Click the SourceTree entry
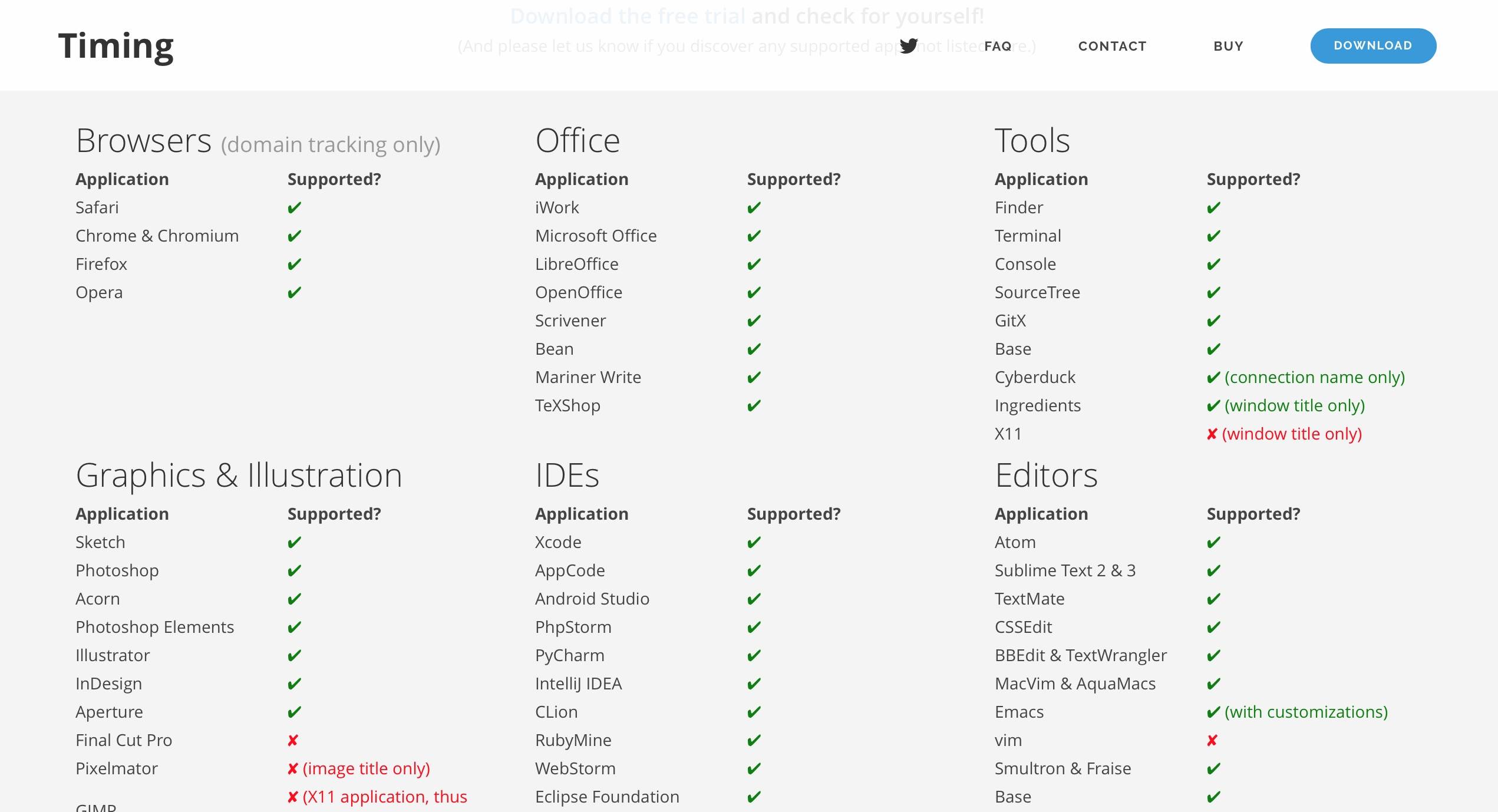 [1037, 292]
